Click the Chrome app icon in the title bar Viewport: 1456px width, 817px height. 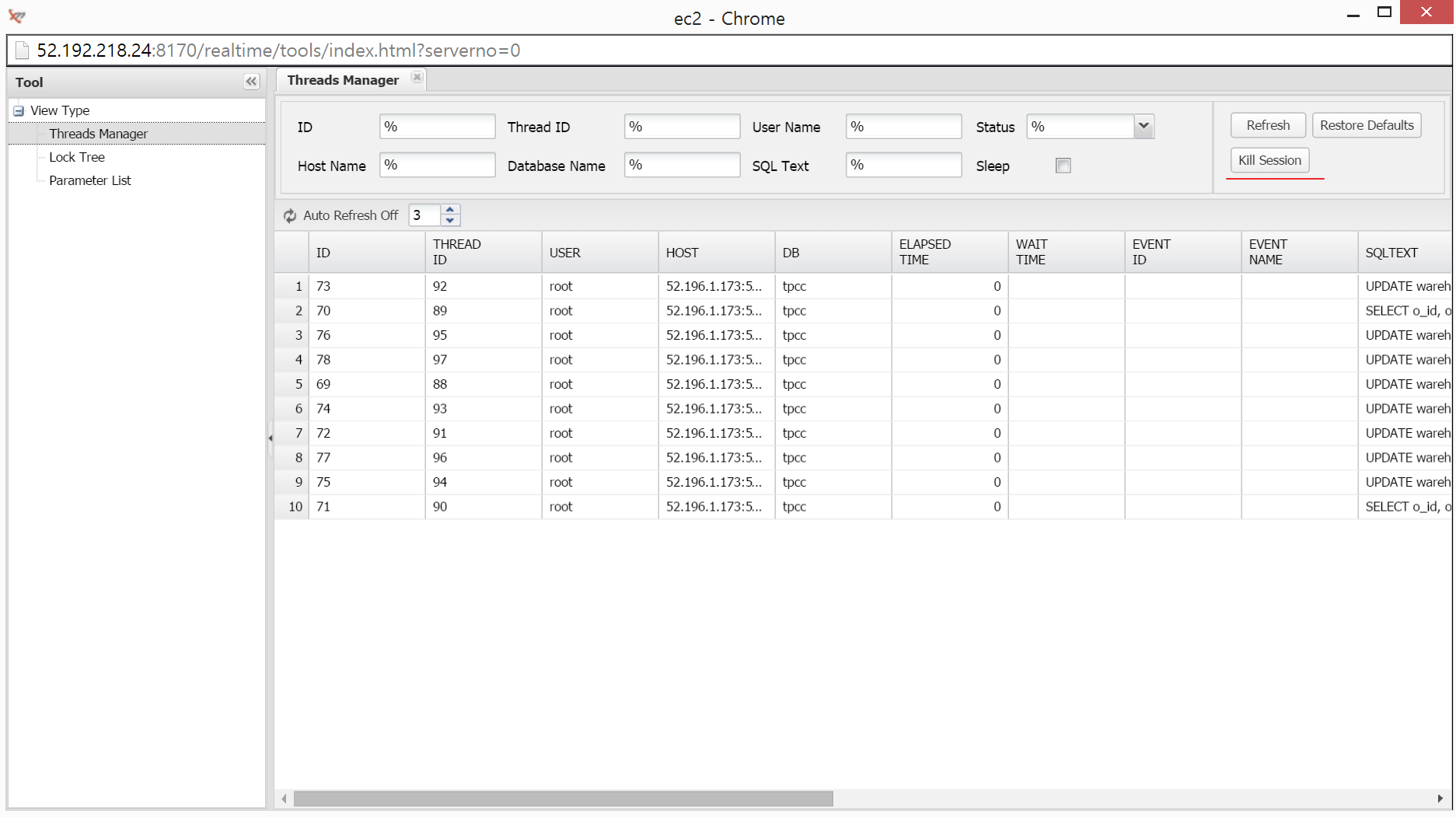click(x=17, y=16)
